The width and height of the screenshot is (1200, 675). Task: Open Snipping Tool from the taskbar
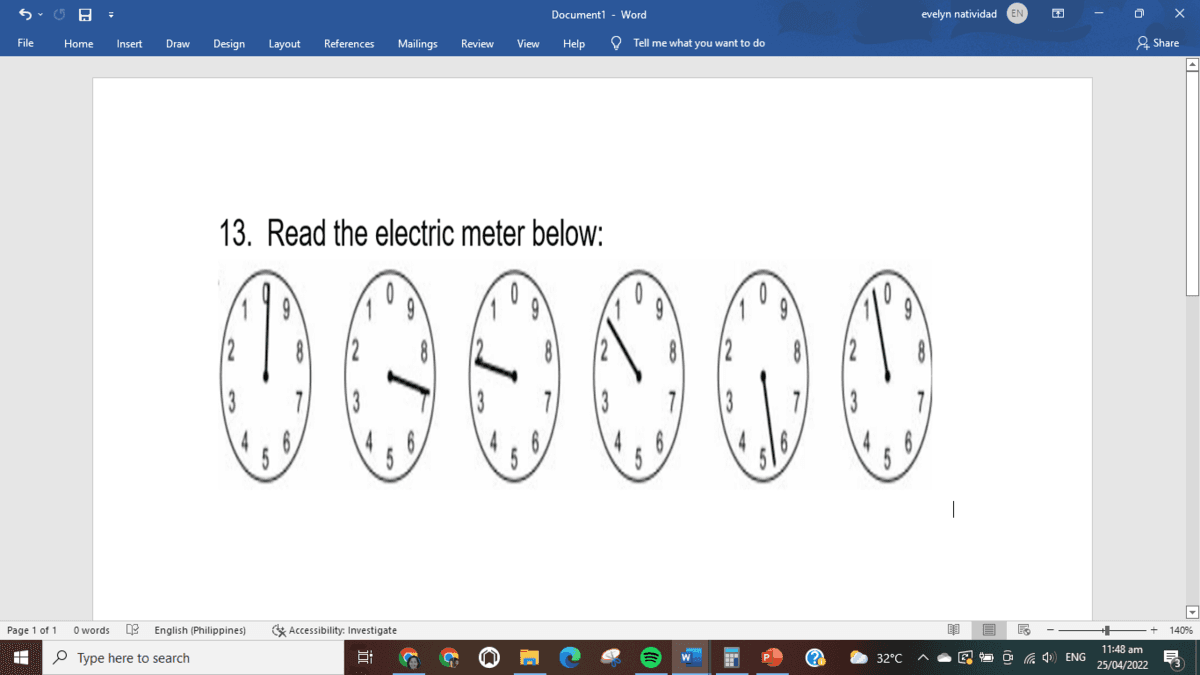pos(610,657)
